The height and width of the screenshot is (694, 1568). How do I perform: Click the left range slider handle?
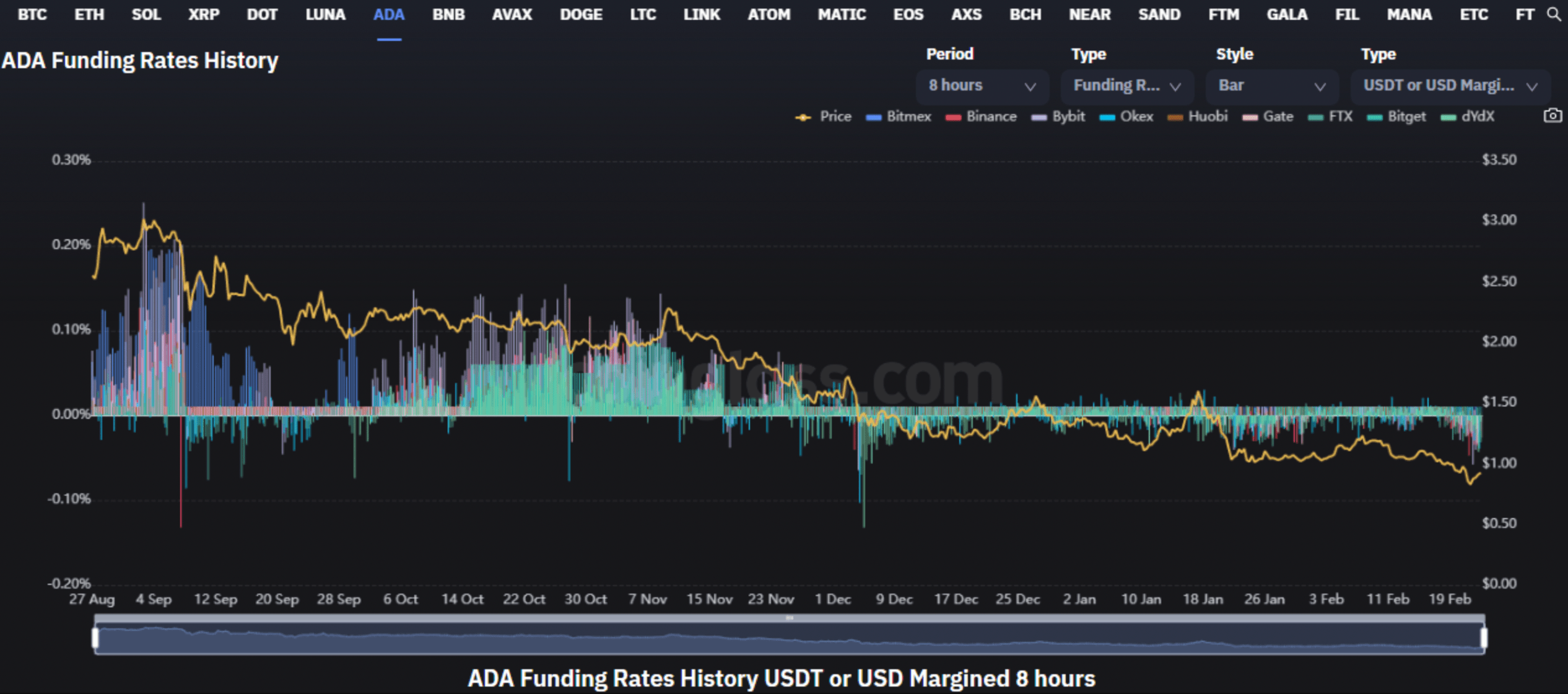(95, 638)
